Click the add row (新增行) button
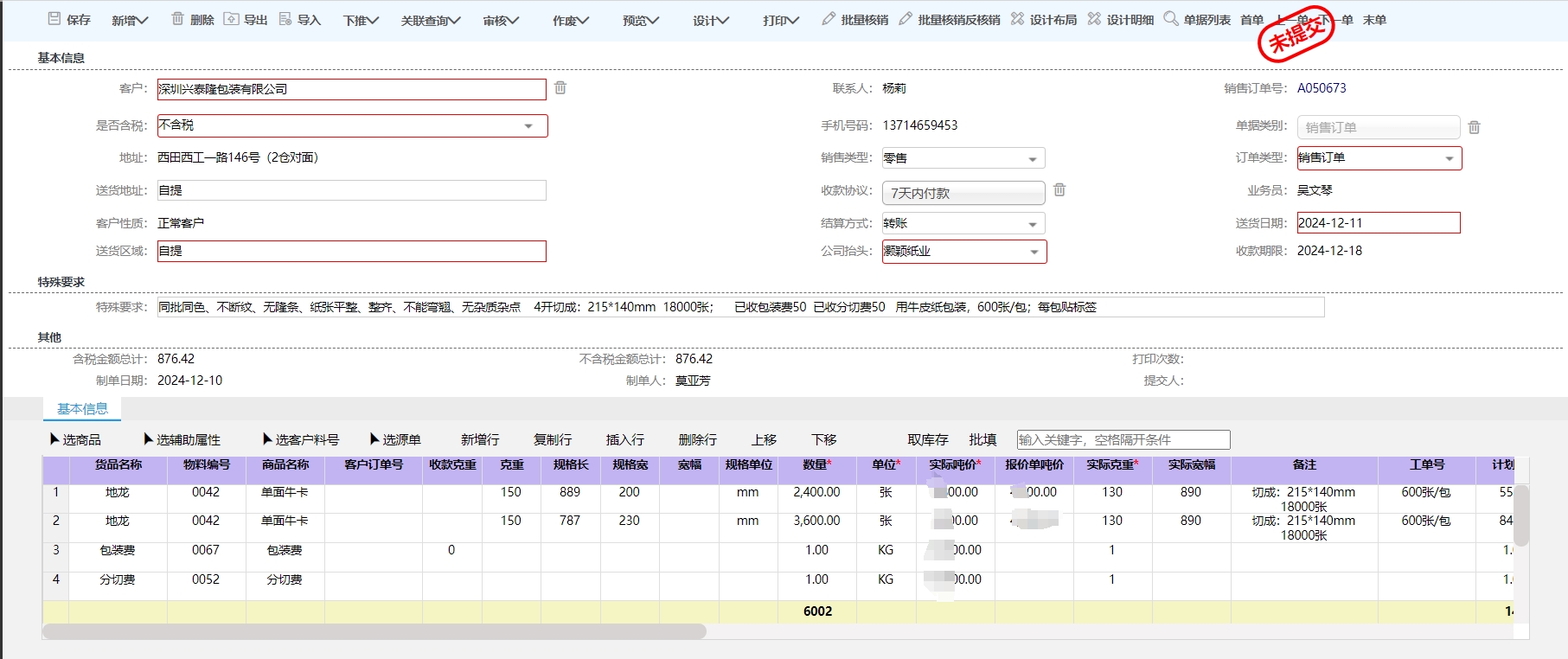1568x659 pixels. [x=480, y=440]
